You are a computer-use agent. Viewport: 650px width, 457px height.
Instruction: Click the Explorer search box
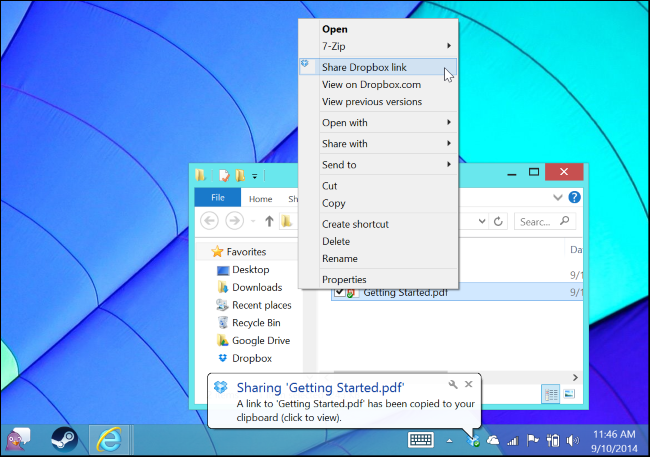coord(545,221)
